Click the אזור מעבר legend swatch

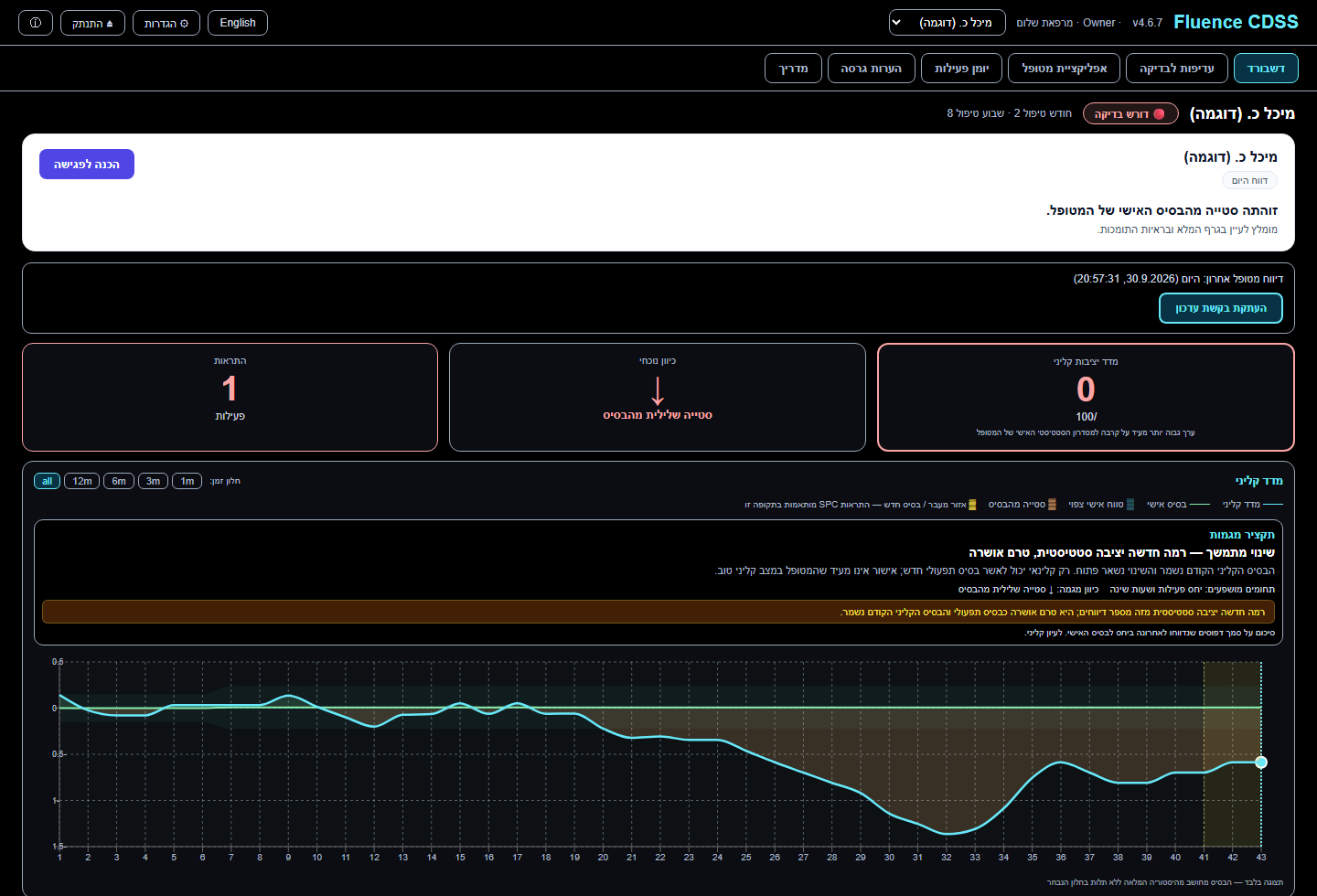tap(972, 505)
